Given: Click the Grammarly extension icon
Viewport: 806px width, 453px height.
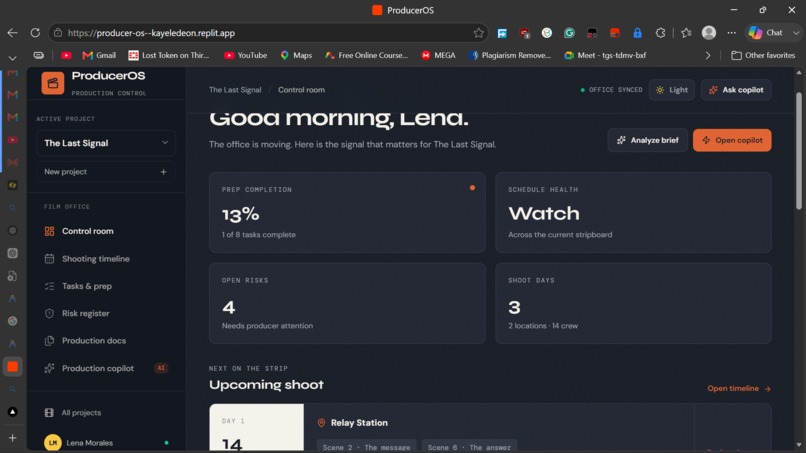Looking at the screenshot, I should (569, 33).
